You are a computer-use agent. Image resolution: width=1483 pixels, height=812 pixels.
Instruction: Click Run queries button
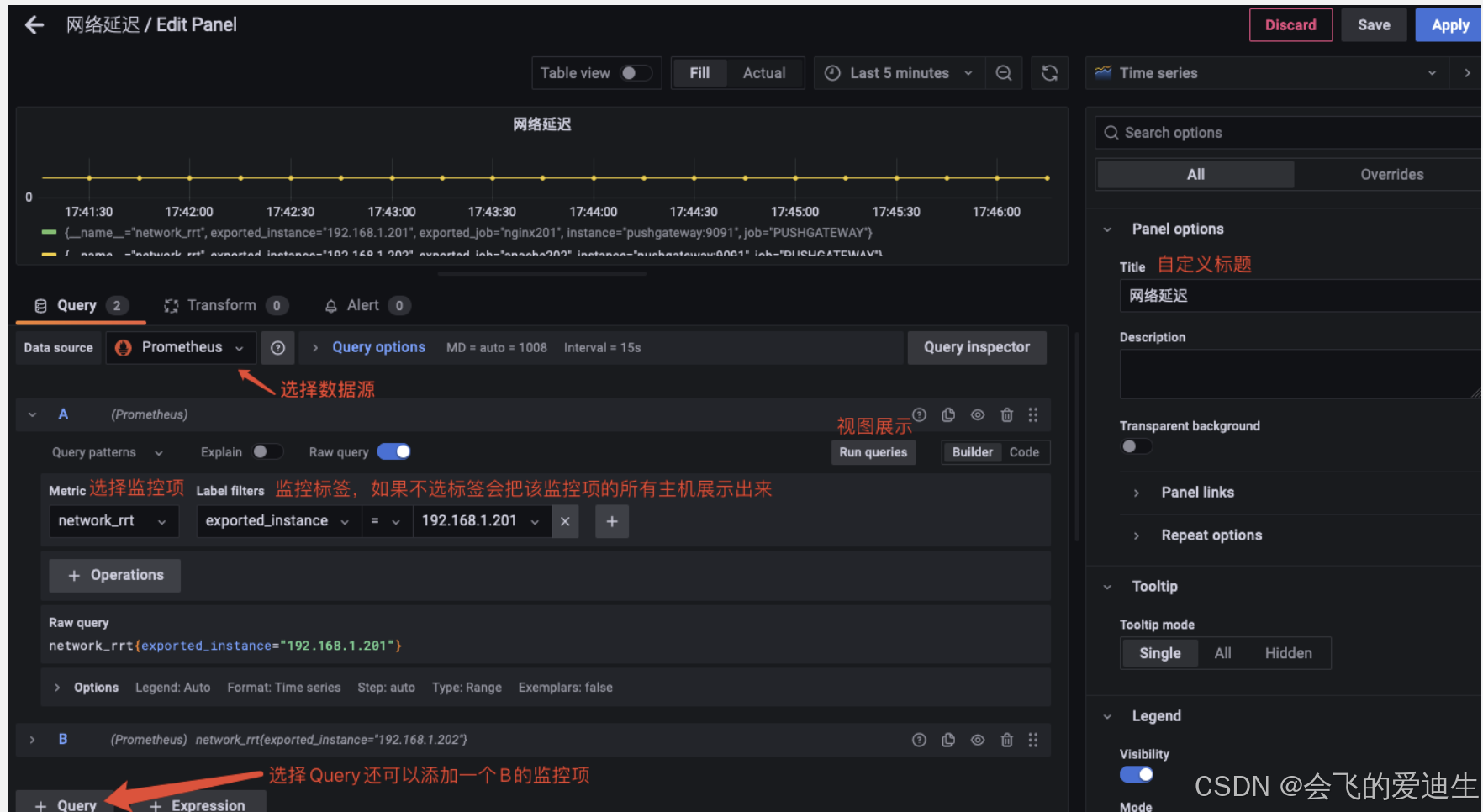coord(873,452)
